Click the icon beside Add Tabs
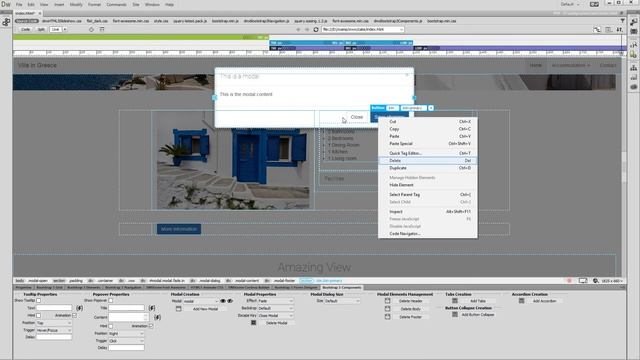Screen dimensions: 640x360 [455, 301]
